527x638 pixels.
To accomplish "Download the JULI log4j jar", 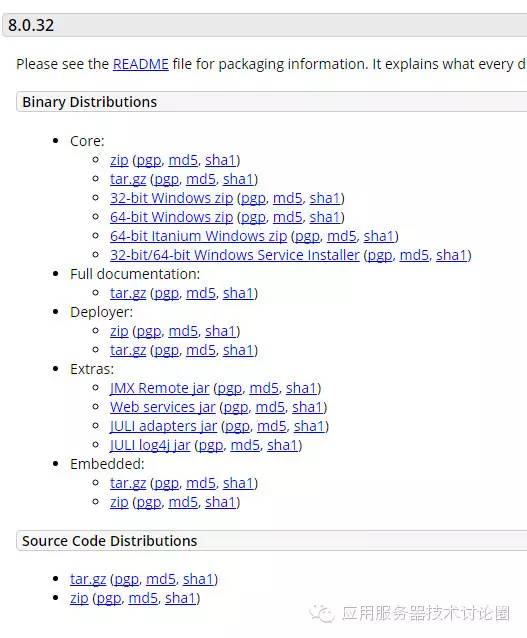I will [x=150, y=445].
